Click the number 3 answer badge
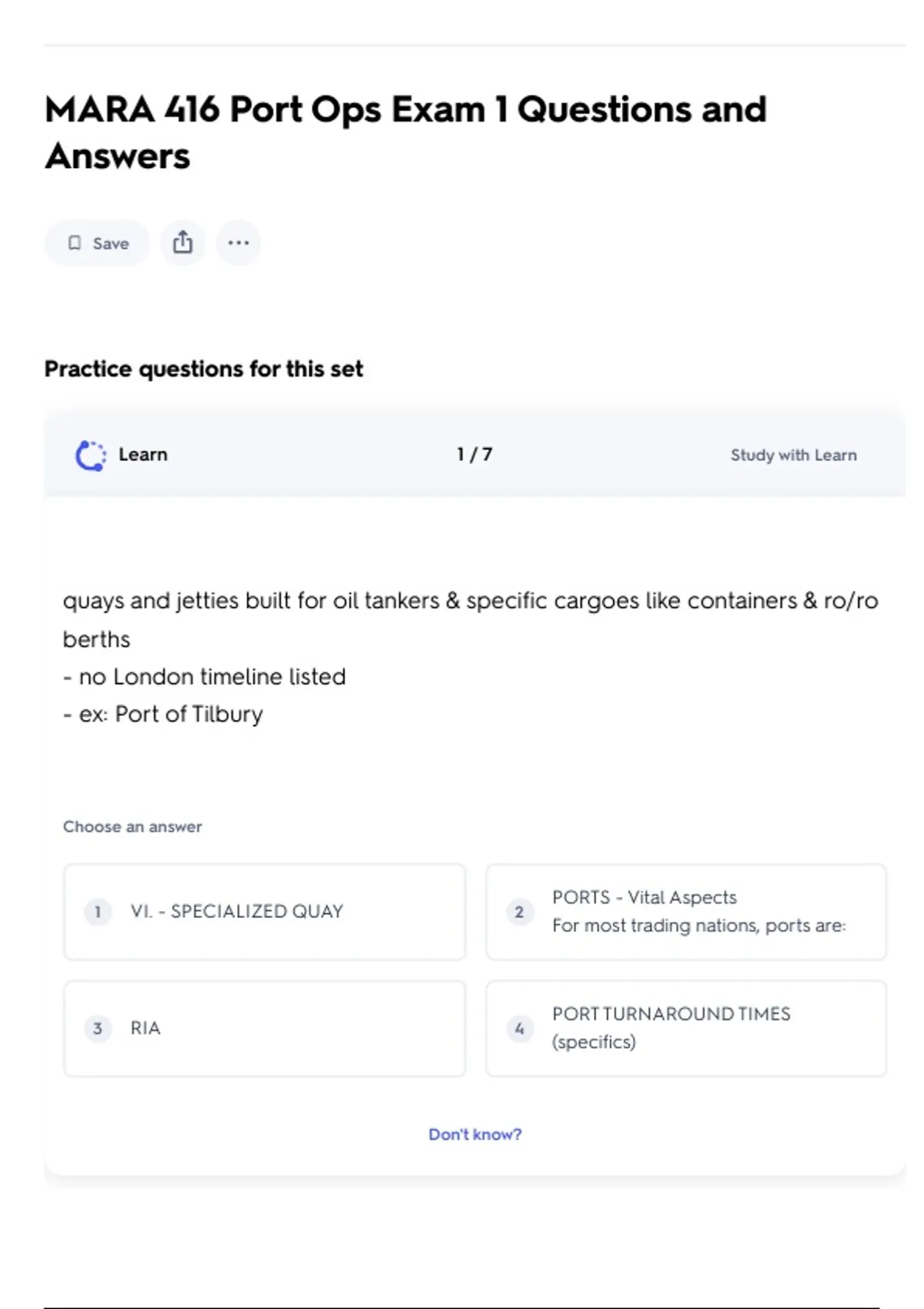 tap(98, 1028)
